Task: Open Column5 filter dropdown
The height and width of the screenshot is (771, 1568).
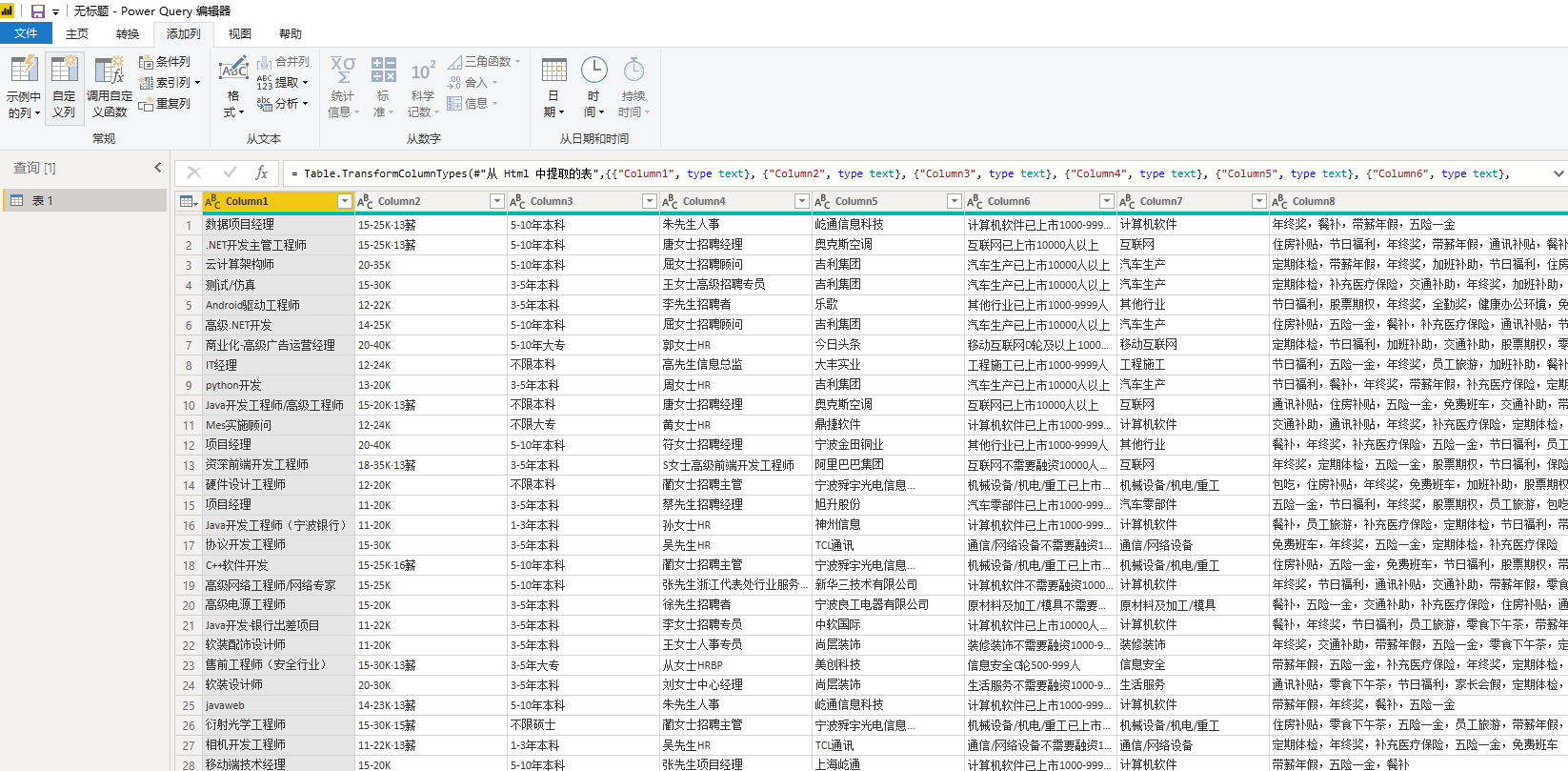Action: click(x=955, y=201)
